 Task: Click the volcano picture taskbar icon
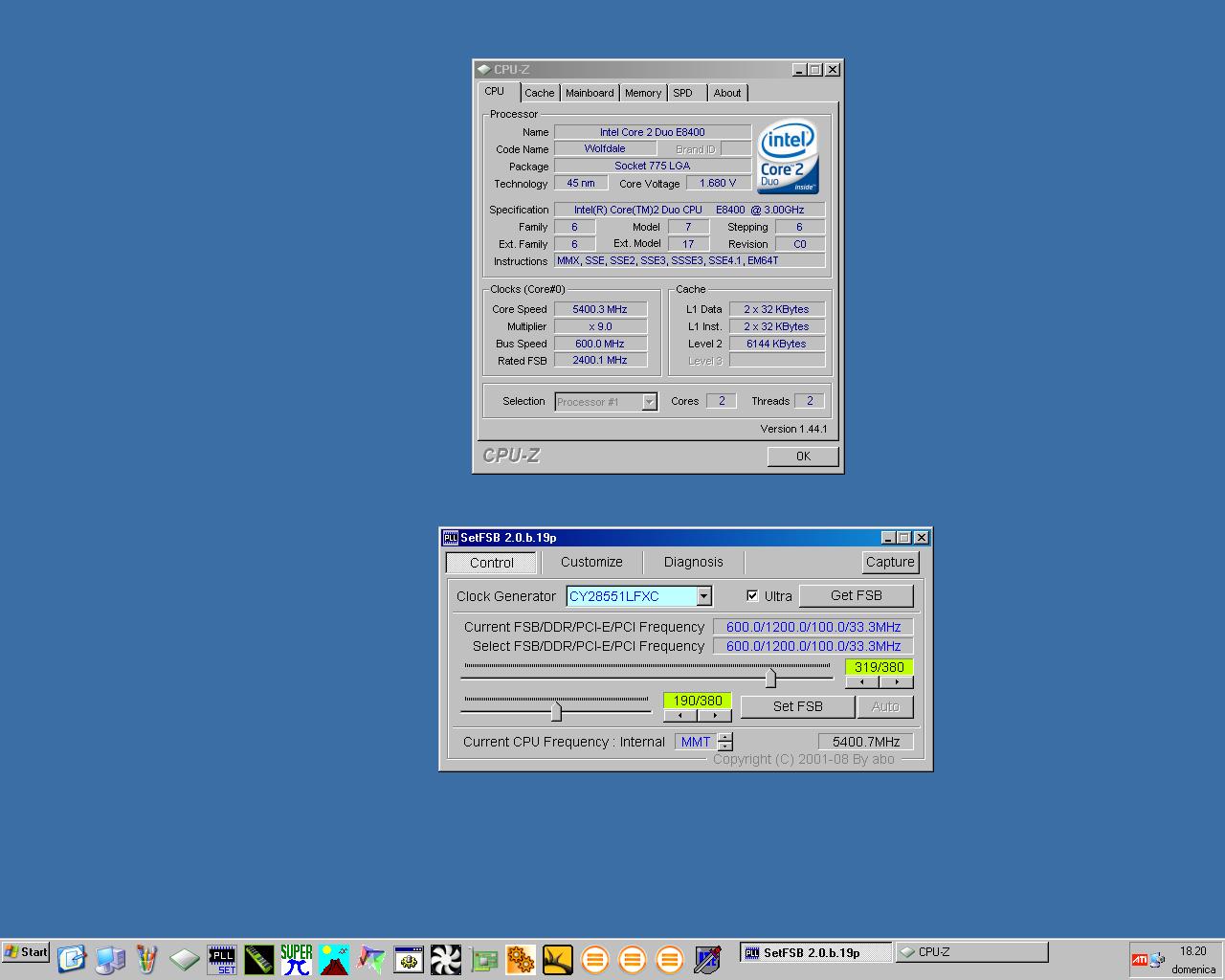[334, 959]
